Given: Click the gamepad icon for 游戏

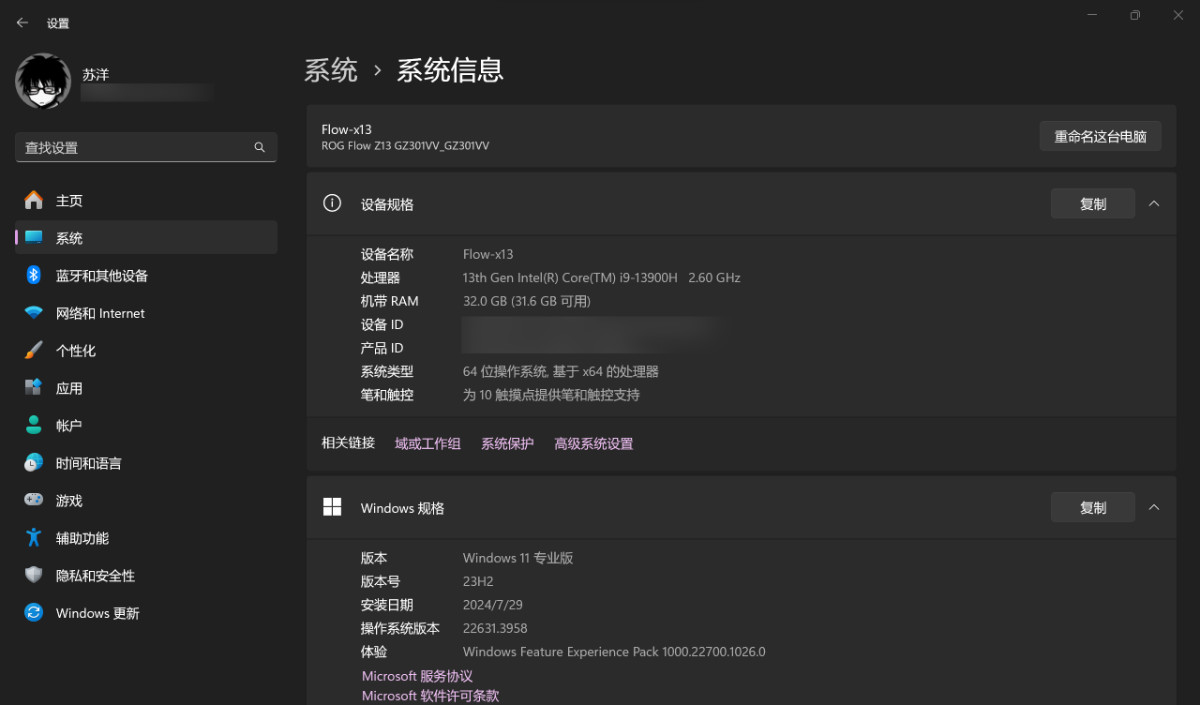Looking at the screenshot, I should 34,500.
